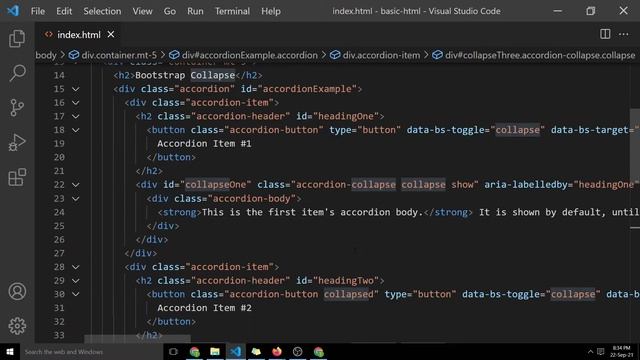Open the Go menu
This screenshot has height=360, width=640.
(x=170, y=11)
